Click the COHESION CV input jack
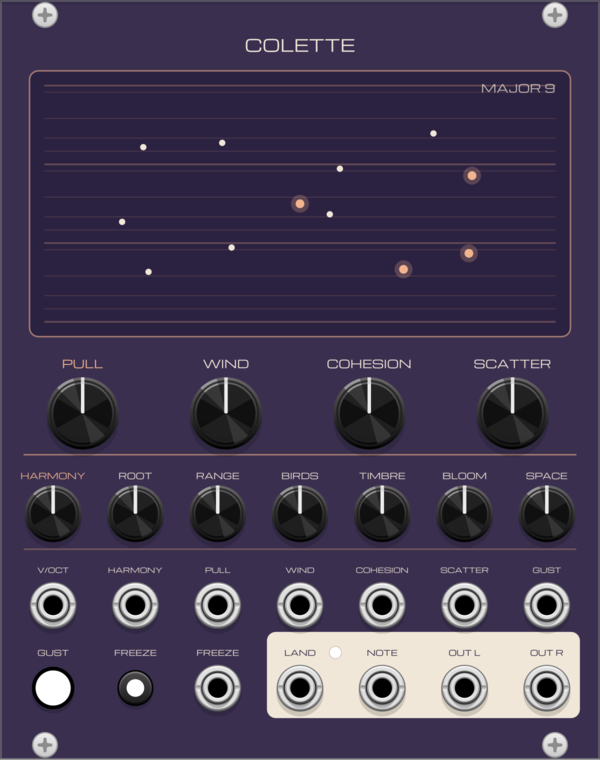This screenshot has width=600, height=760. 382,605
